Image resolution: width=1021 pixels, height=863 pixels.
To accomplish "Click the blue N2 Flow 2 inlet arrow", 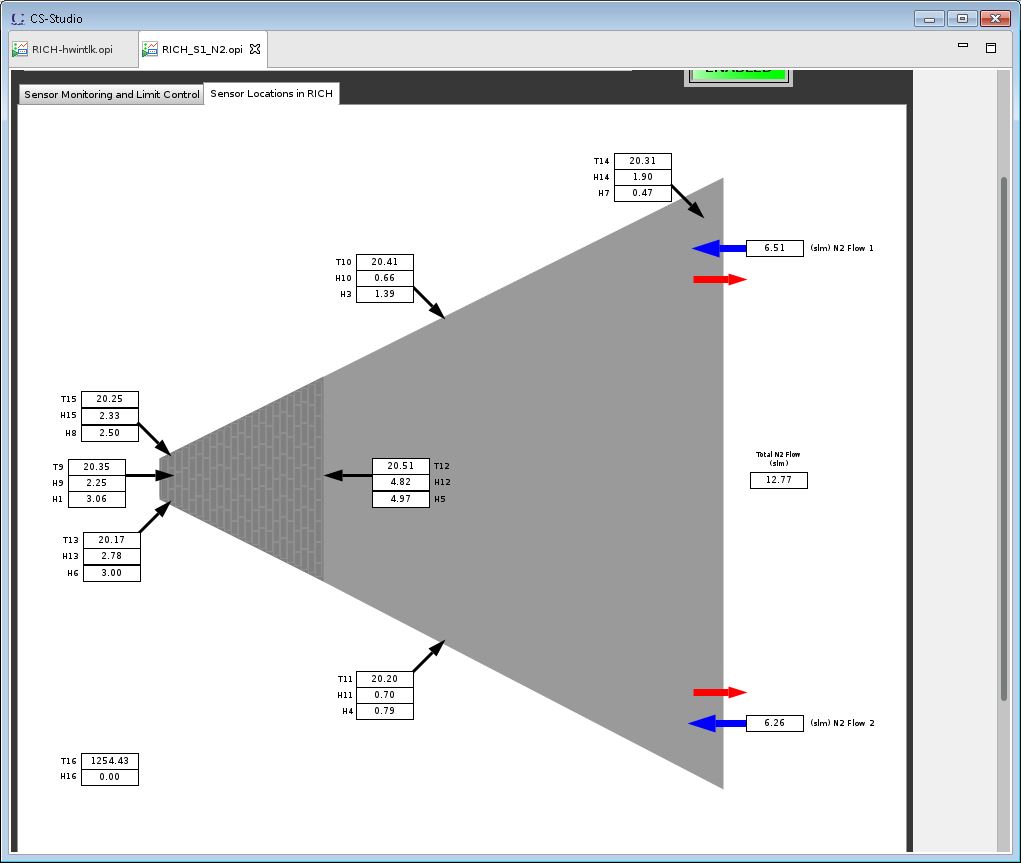I will (x=717, y=723).
